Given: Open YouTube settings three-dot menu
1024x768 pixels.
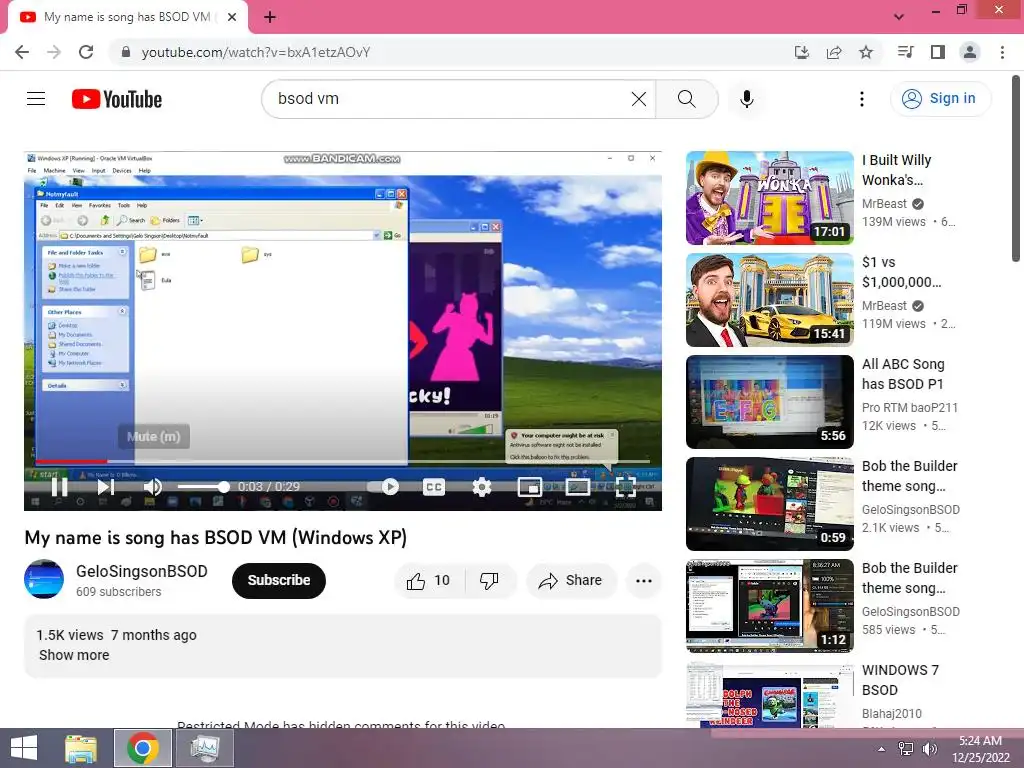Looking at the screenshot, I should coord(861,99).
